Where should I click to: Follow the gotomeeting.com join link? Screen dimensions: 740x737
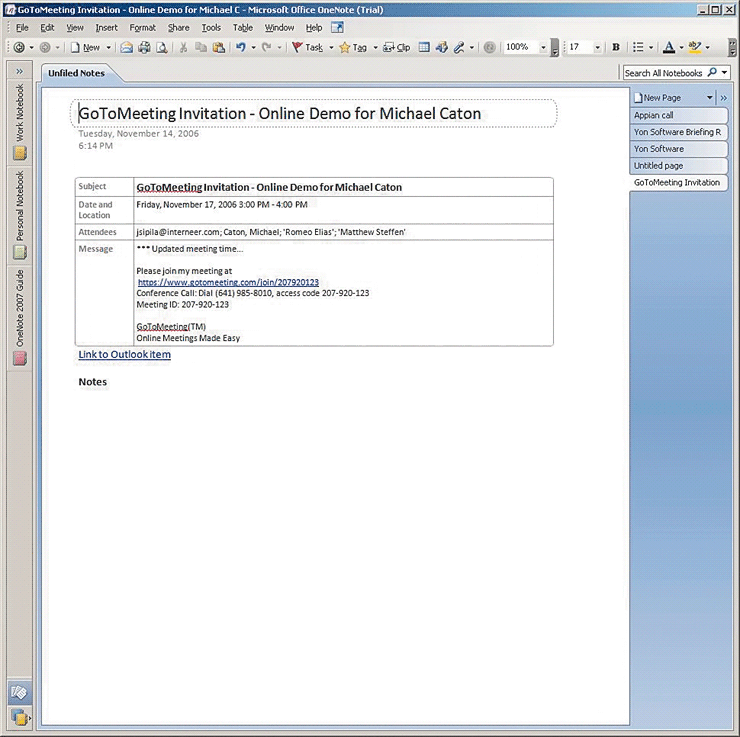[228, 282]
